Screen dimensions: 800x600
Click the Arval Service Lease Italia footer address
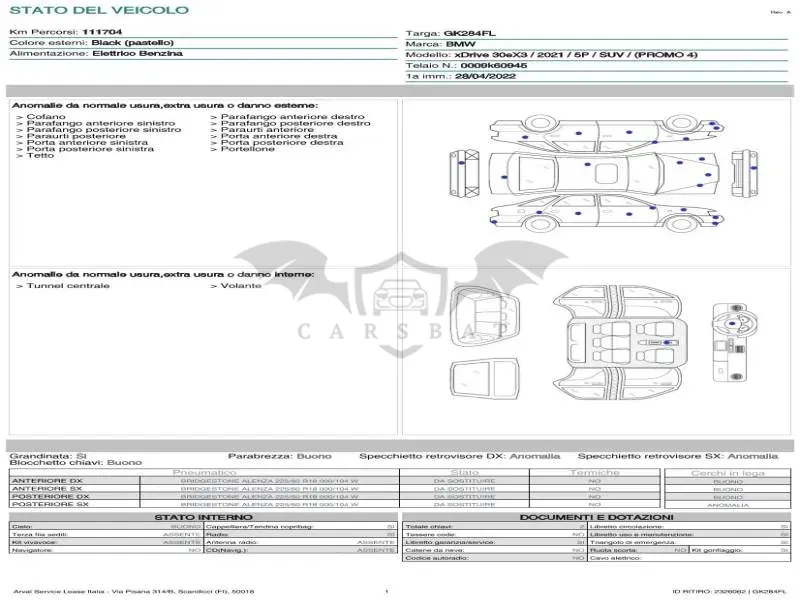(134, 591)
